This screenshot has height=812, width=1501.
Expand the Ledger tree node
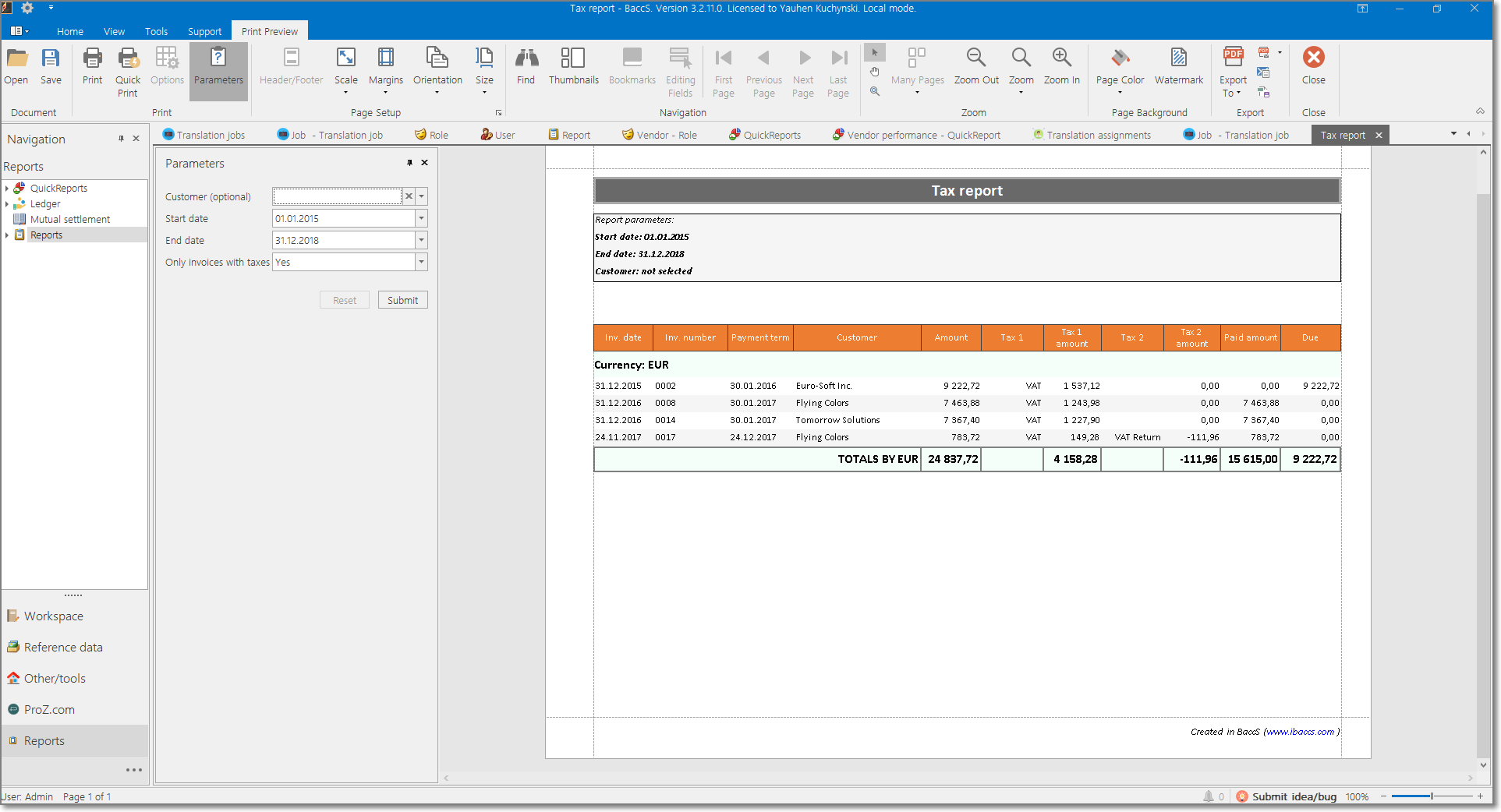coord(7,203)
